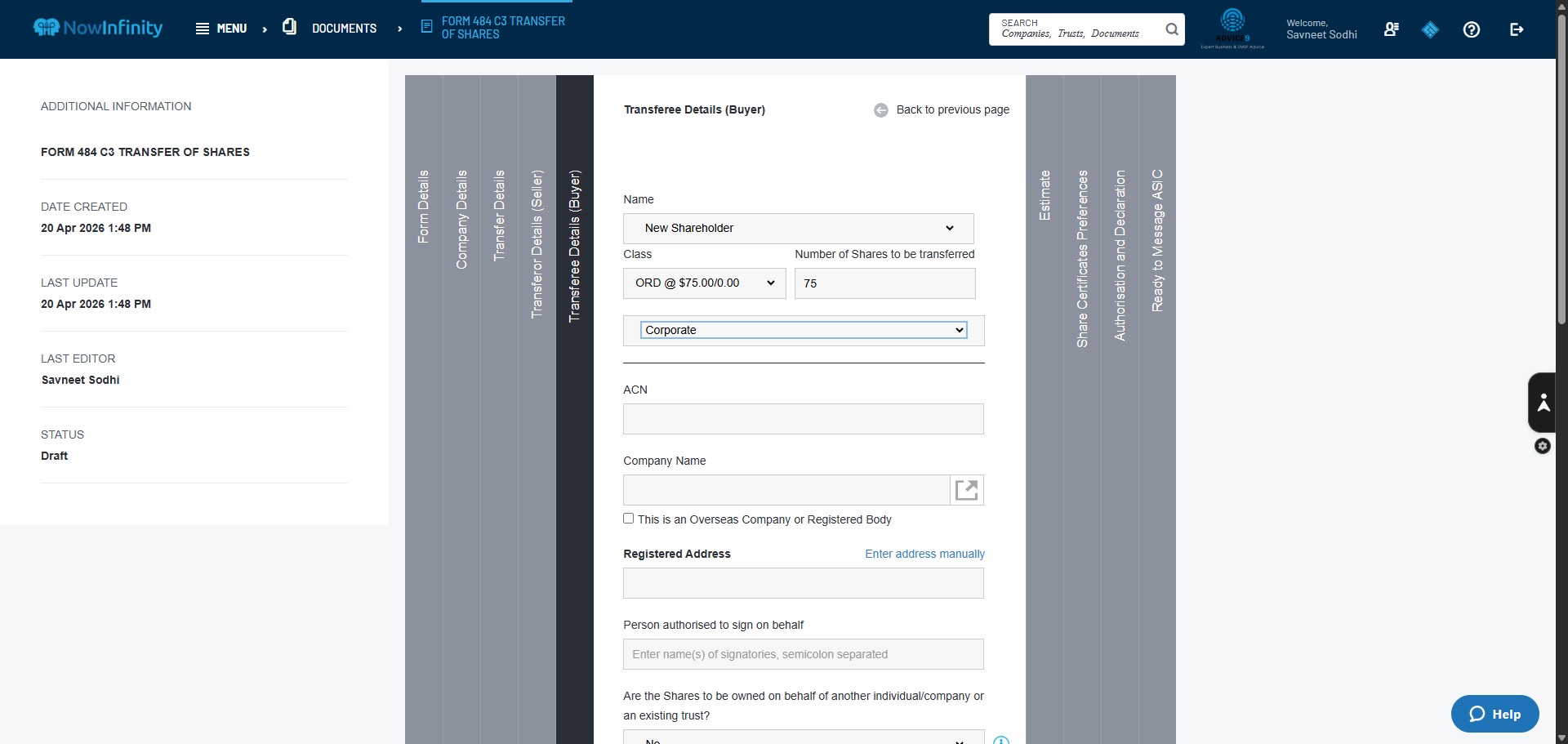Open the user contacts icon in header

(x=1392, y=29)
